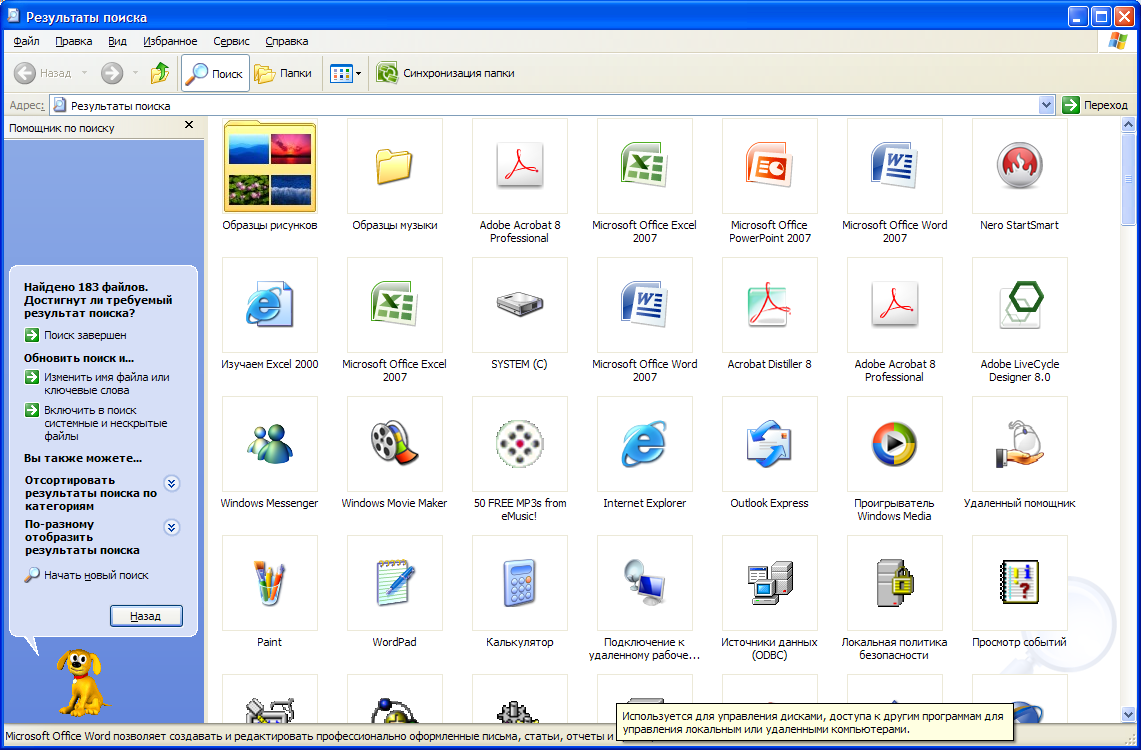Select the 50 FREE MP3s from eMusic icon
This screenshot has width=1141, height=750.
click(520, 444)
